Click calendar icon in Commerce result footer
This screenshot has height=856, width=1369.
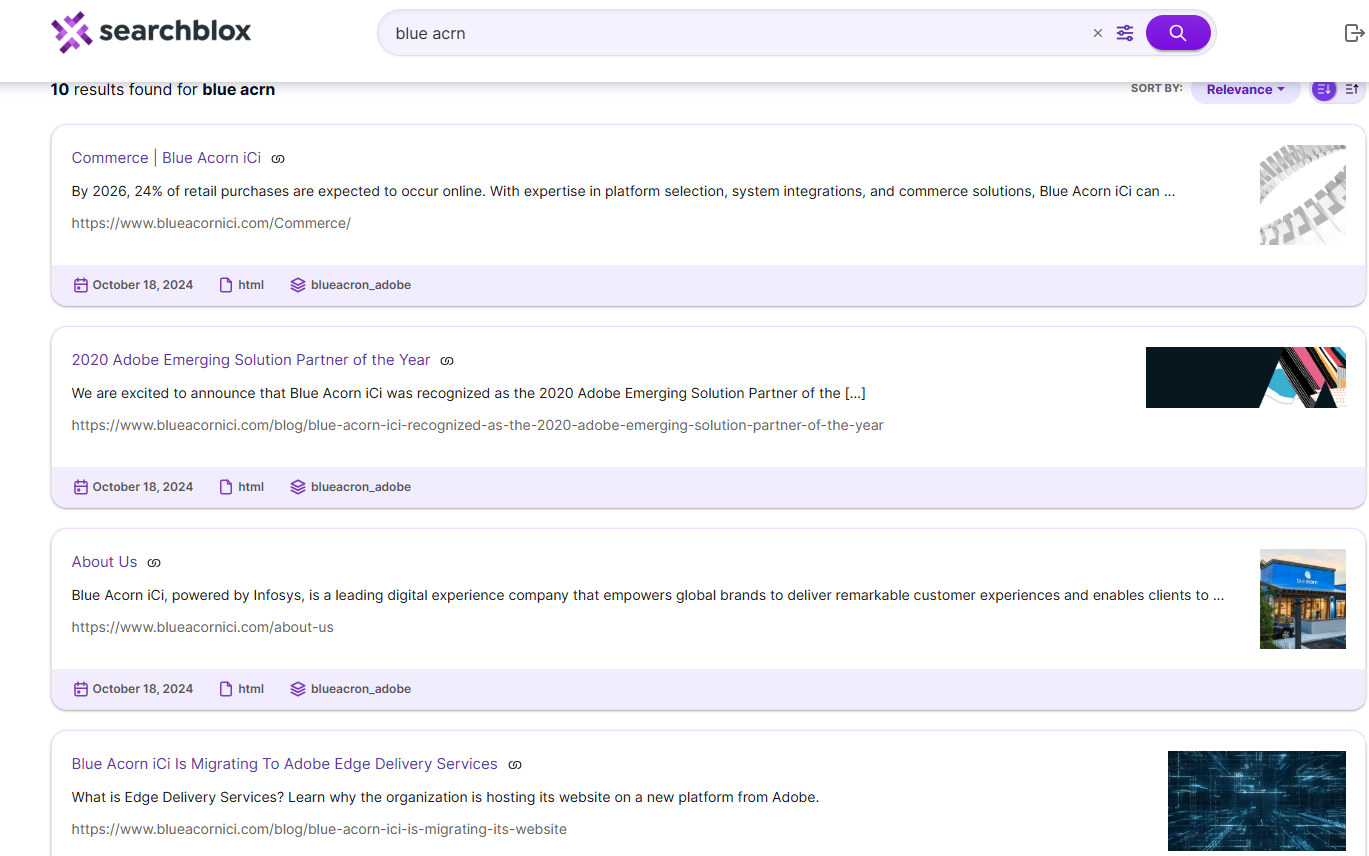81,285
